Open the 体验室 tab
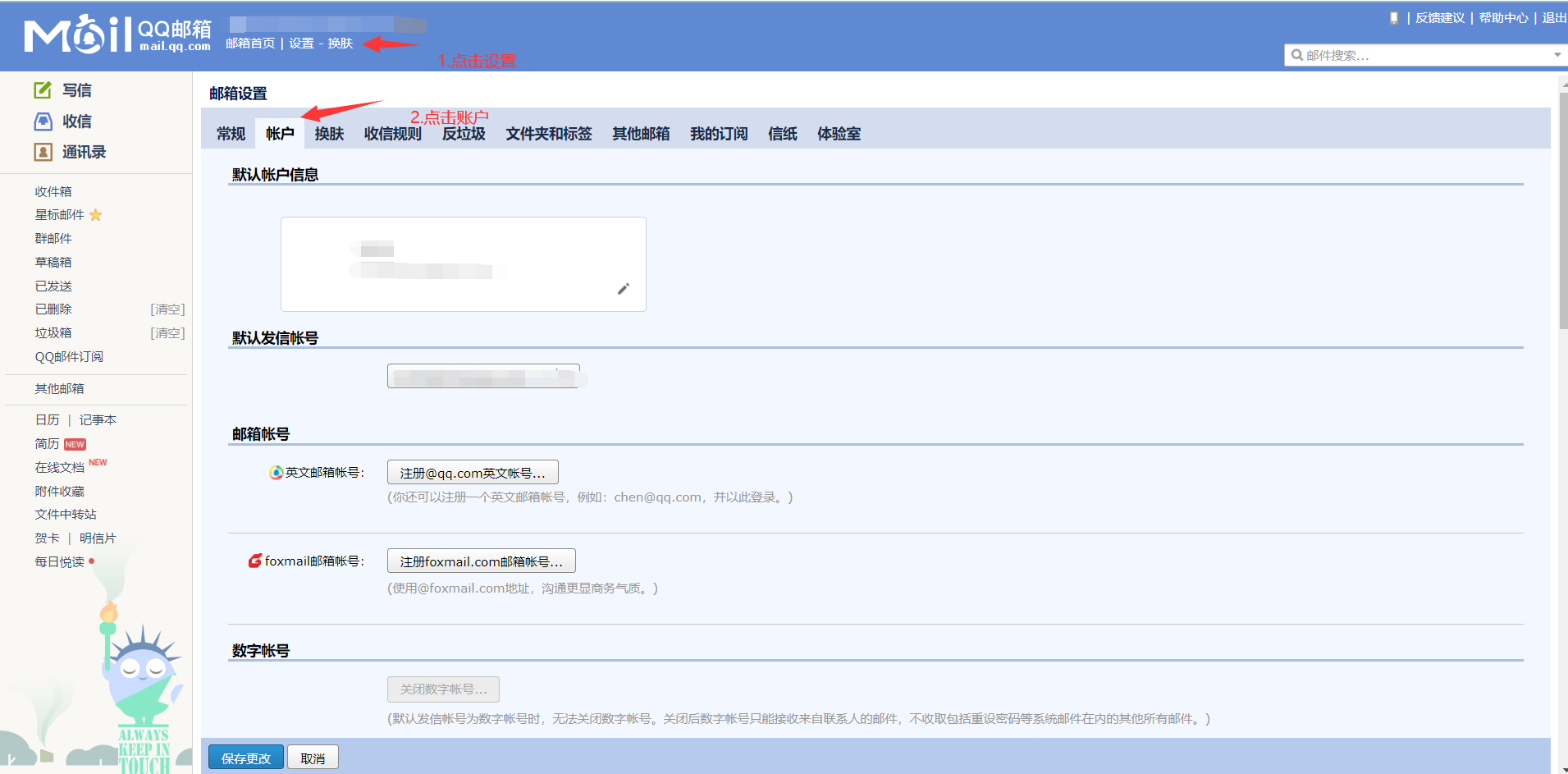This screenshot has width=1568, height=774. pos(839,134)
